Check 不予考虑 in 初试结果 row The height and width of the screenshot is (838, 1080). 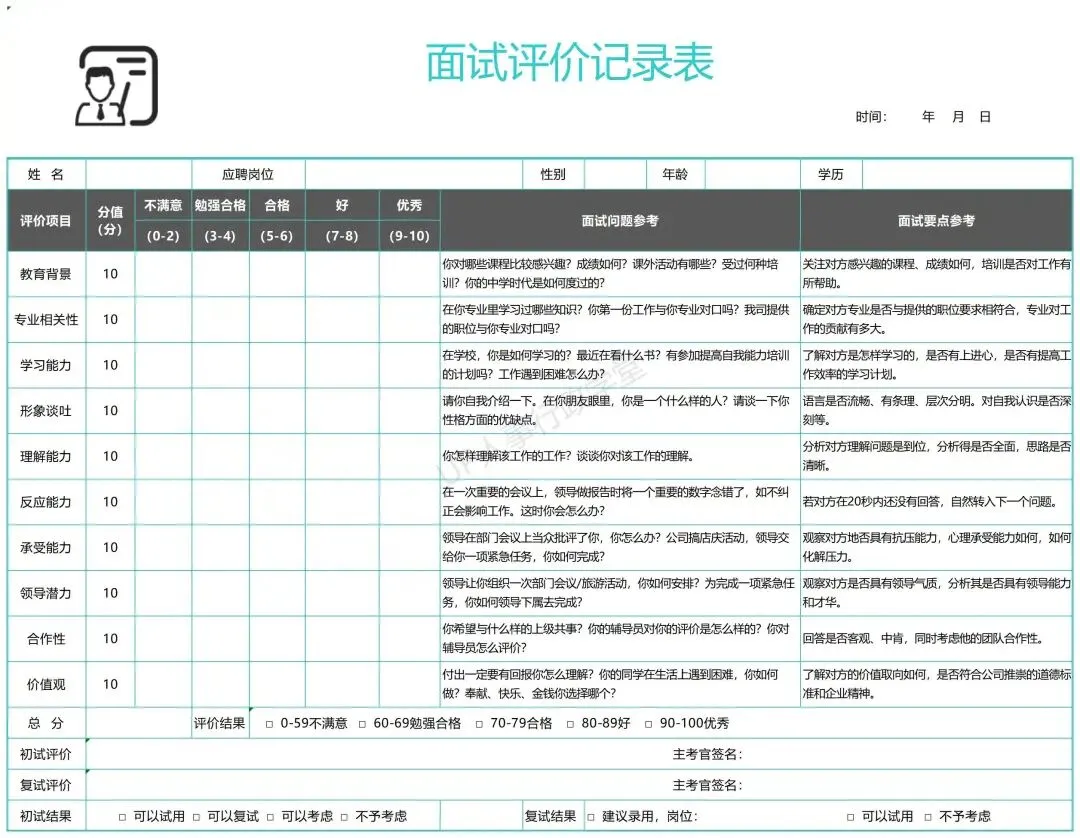344,817
